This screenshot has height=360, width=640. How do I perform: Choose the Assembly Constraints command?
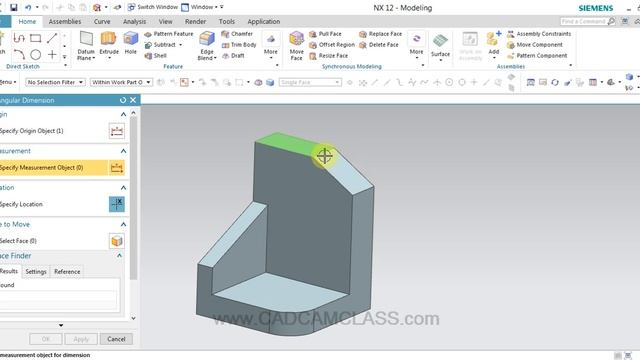click(539, 34)
